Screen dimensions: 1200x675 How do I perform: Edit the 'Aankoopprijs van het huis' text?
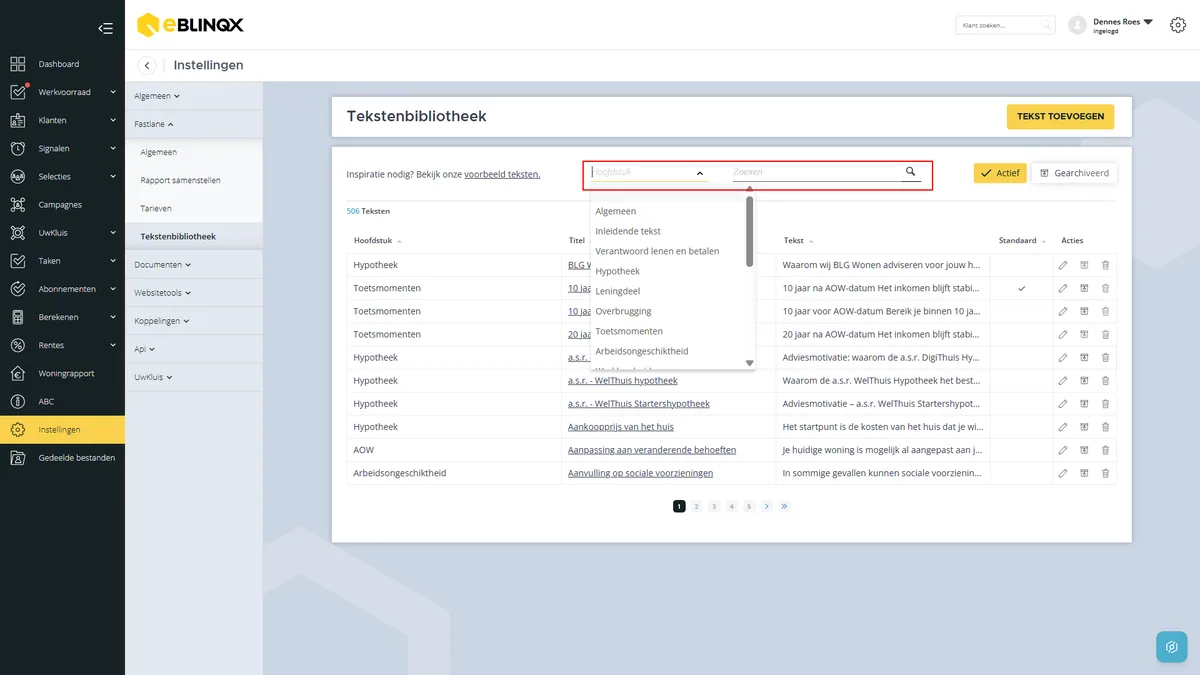pyautogui.click(x=1063, y=427)
